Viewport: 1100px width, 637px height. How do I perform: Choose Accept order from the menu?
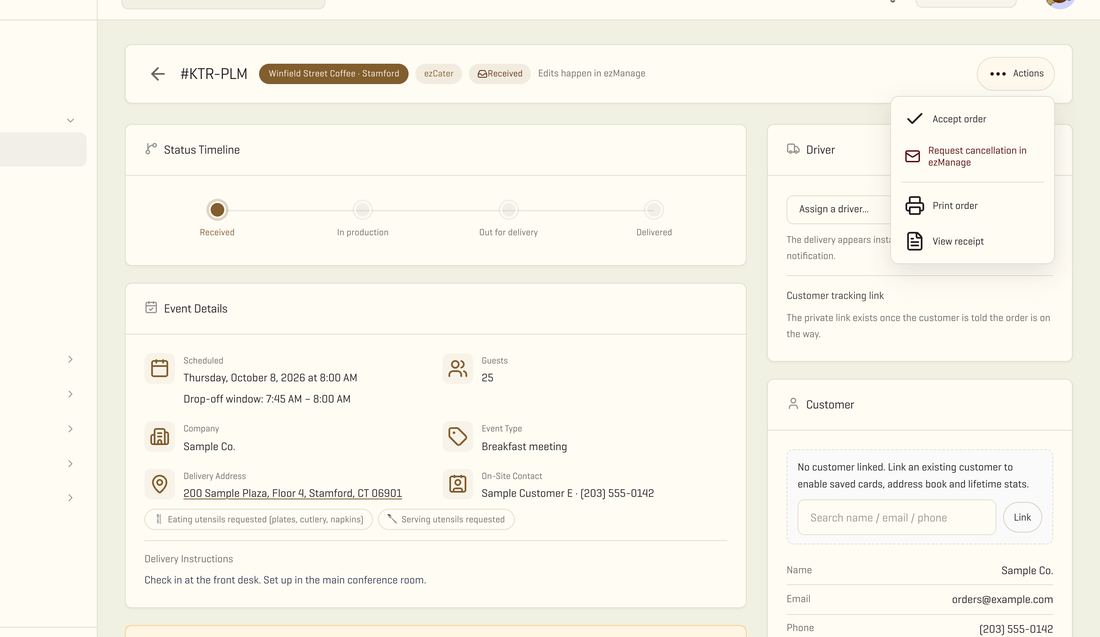(x=972, y=119)
